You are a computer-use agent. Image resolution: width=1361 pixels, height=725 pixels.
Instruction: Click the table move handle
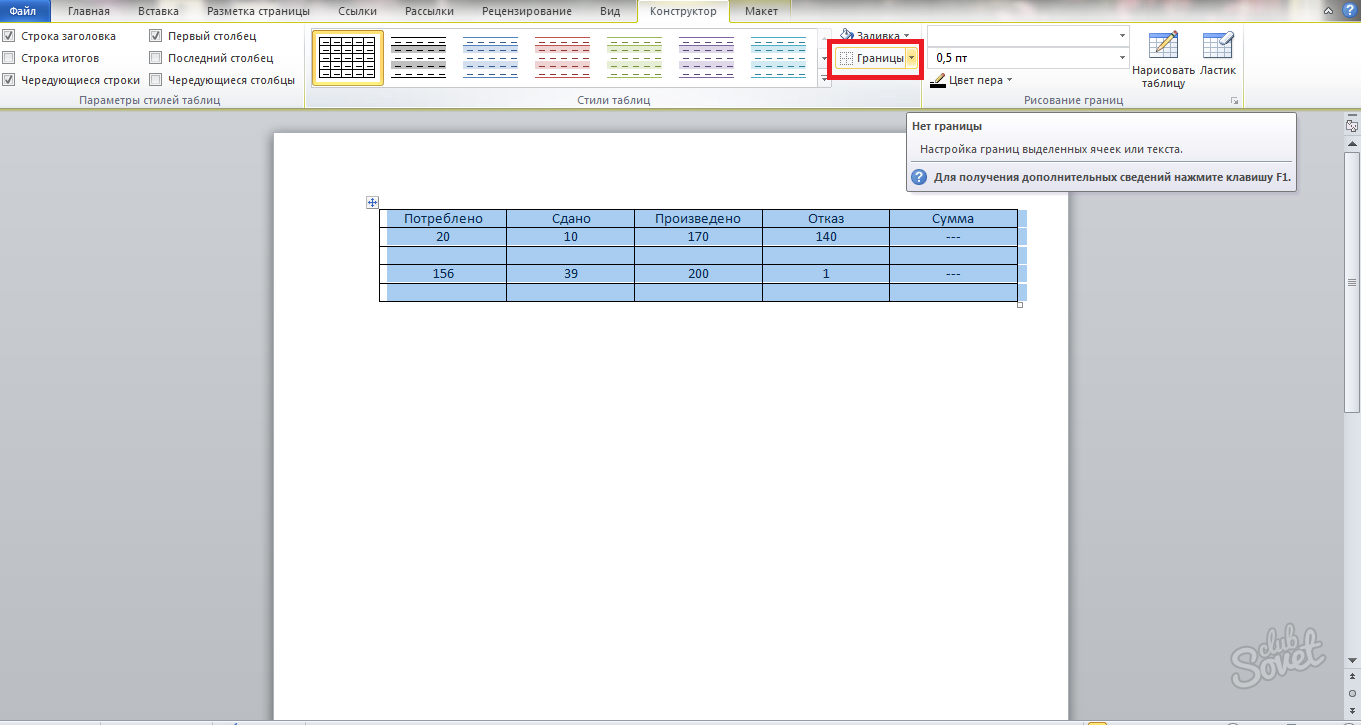coord(372,202)
